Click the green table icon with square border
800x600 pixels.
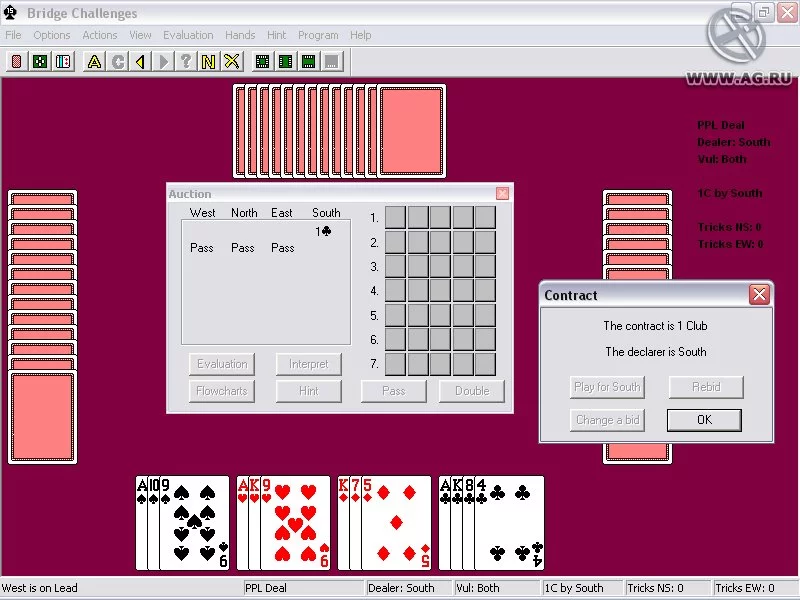[x=262, y=62]
